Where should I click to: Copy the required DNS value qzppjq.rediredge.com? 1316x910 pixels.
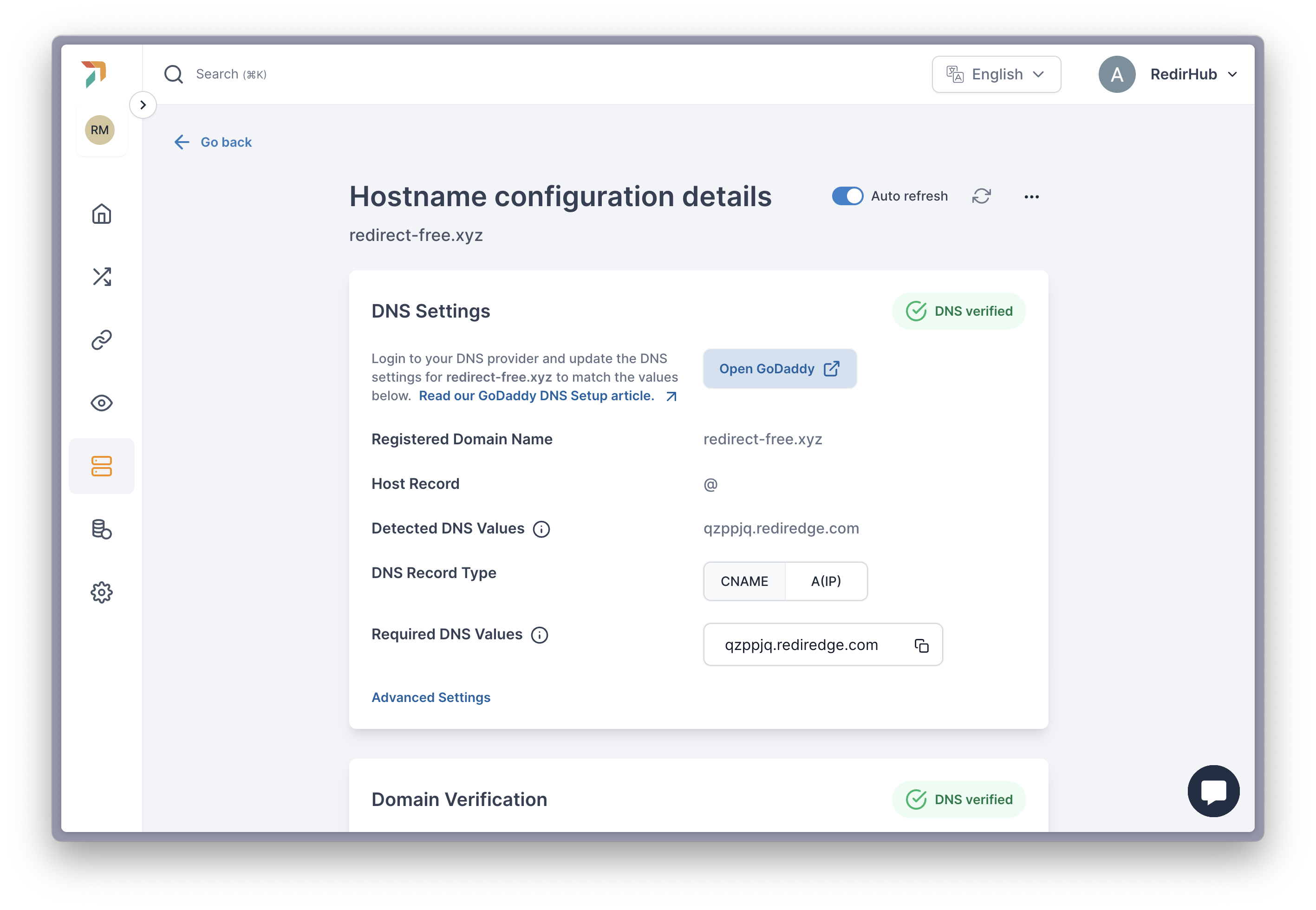[921, 645]
